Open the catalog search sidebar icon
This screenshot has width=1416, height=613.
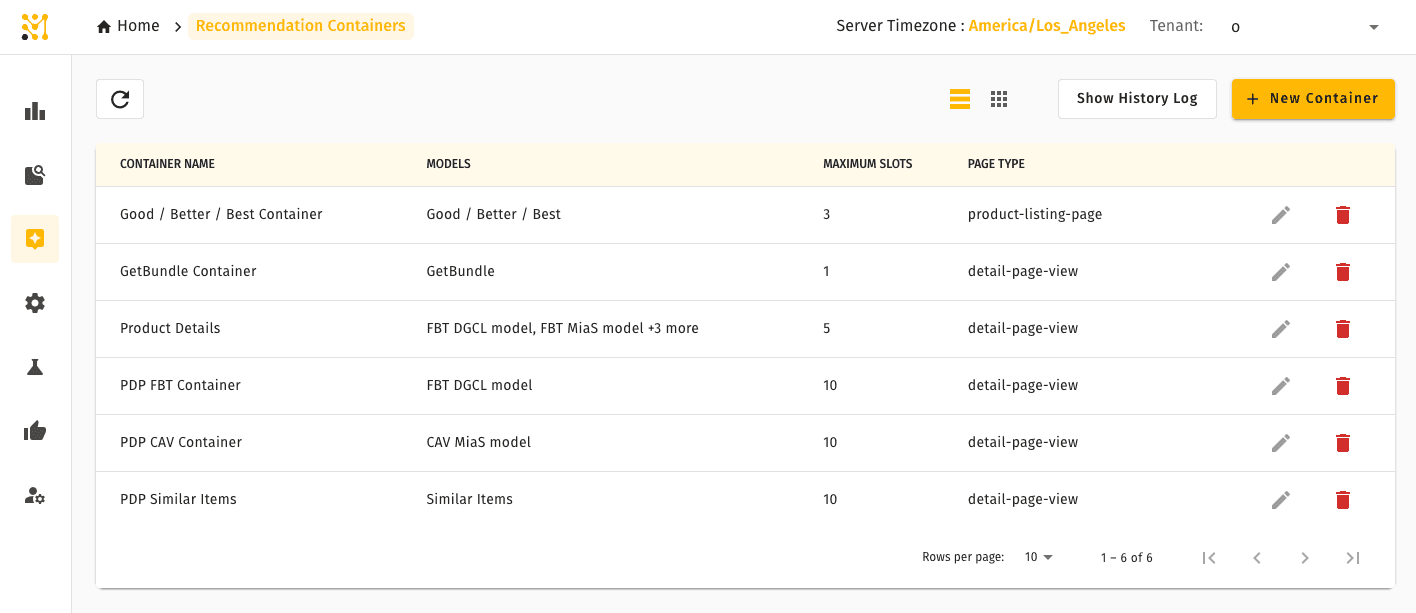pos(35,175)
